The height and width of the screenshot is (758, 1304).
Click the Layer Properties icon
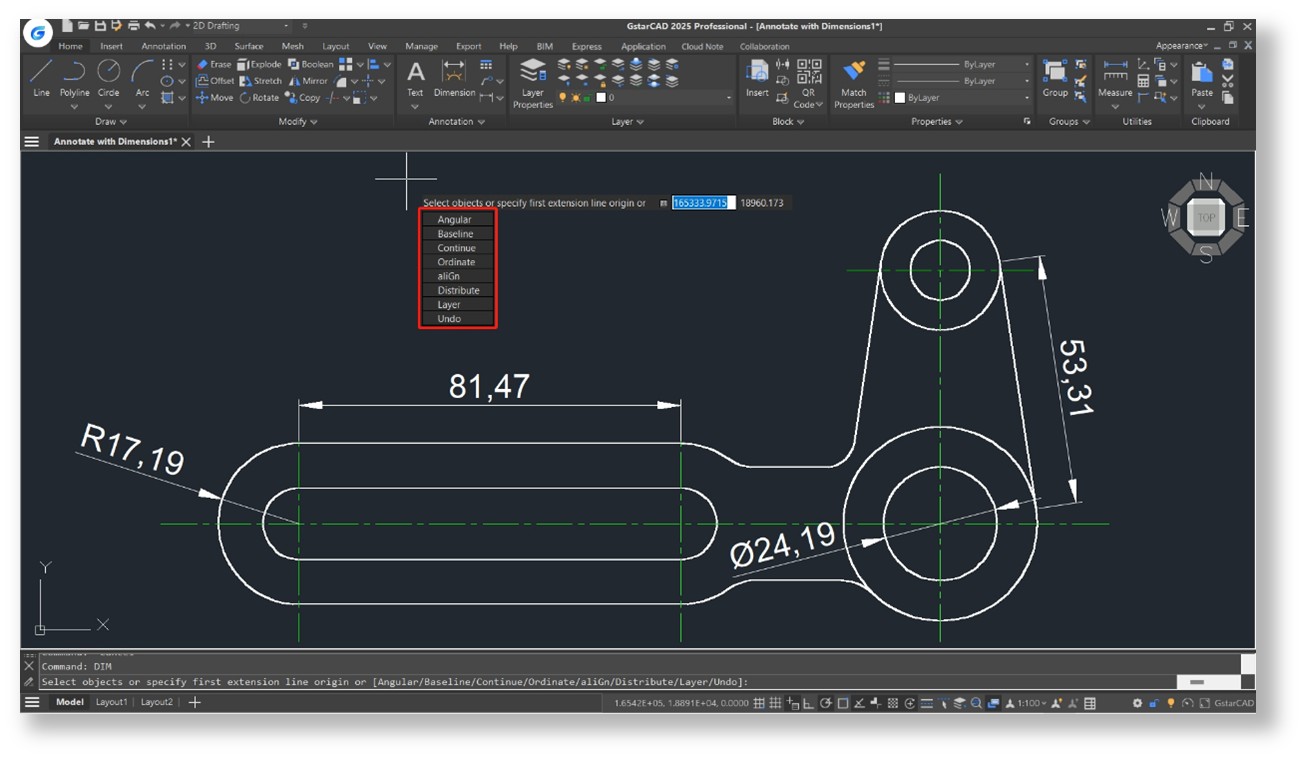[533, 72]
